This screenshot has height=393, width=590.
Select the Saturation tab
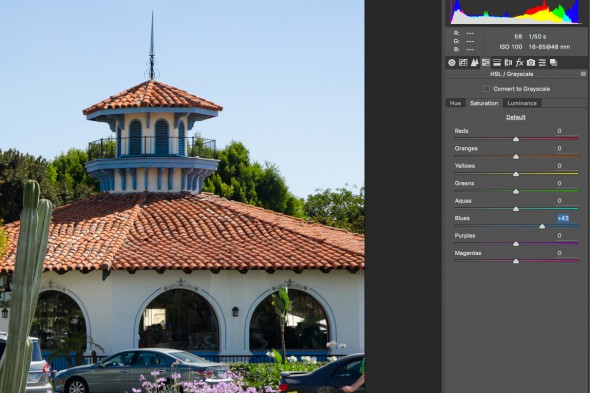coord(484,103)
